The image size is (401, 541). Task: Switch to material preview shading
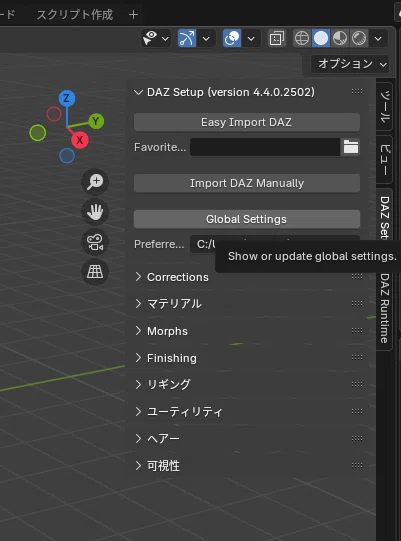coord(340,38)
